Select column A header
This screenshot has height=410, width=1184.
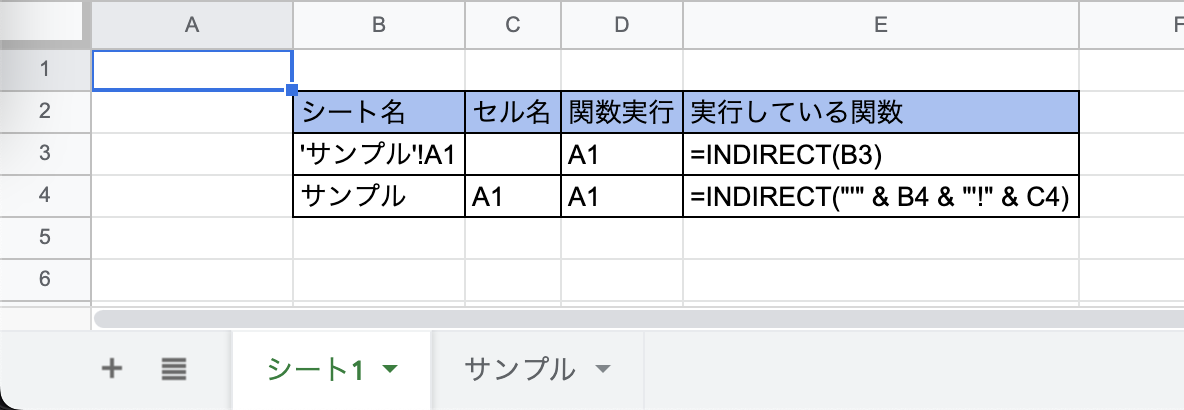[x=192, y=27]
